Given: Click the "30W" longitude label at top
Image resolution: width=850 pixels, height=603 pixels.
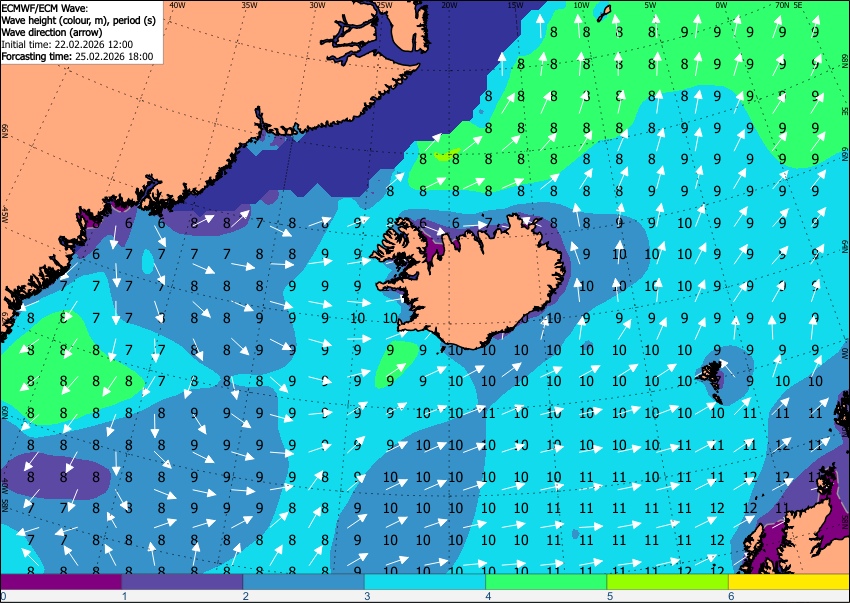Looking at the screenshot, I should pos(318,5).
